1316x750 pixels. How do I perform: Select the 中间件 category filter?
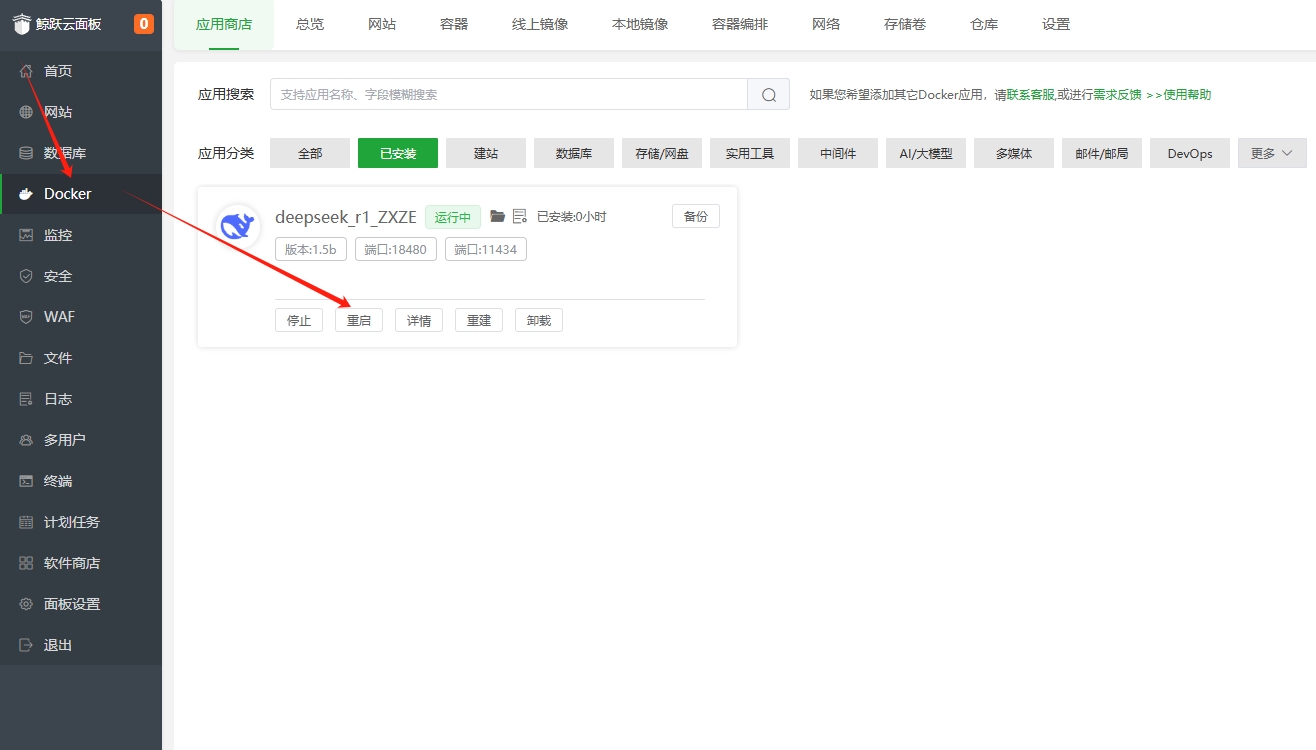coord(838,153)
